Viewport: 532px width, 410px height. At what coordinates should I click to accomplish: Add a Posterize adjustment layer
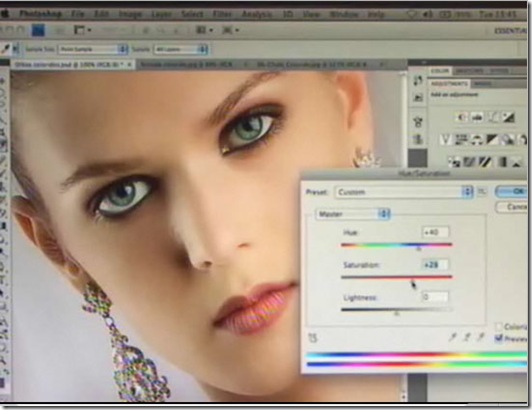tap(469, 162)
